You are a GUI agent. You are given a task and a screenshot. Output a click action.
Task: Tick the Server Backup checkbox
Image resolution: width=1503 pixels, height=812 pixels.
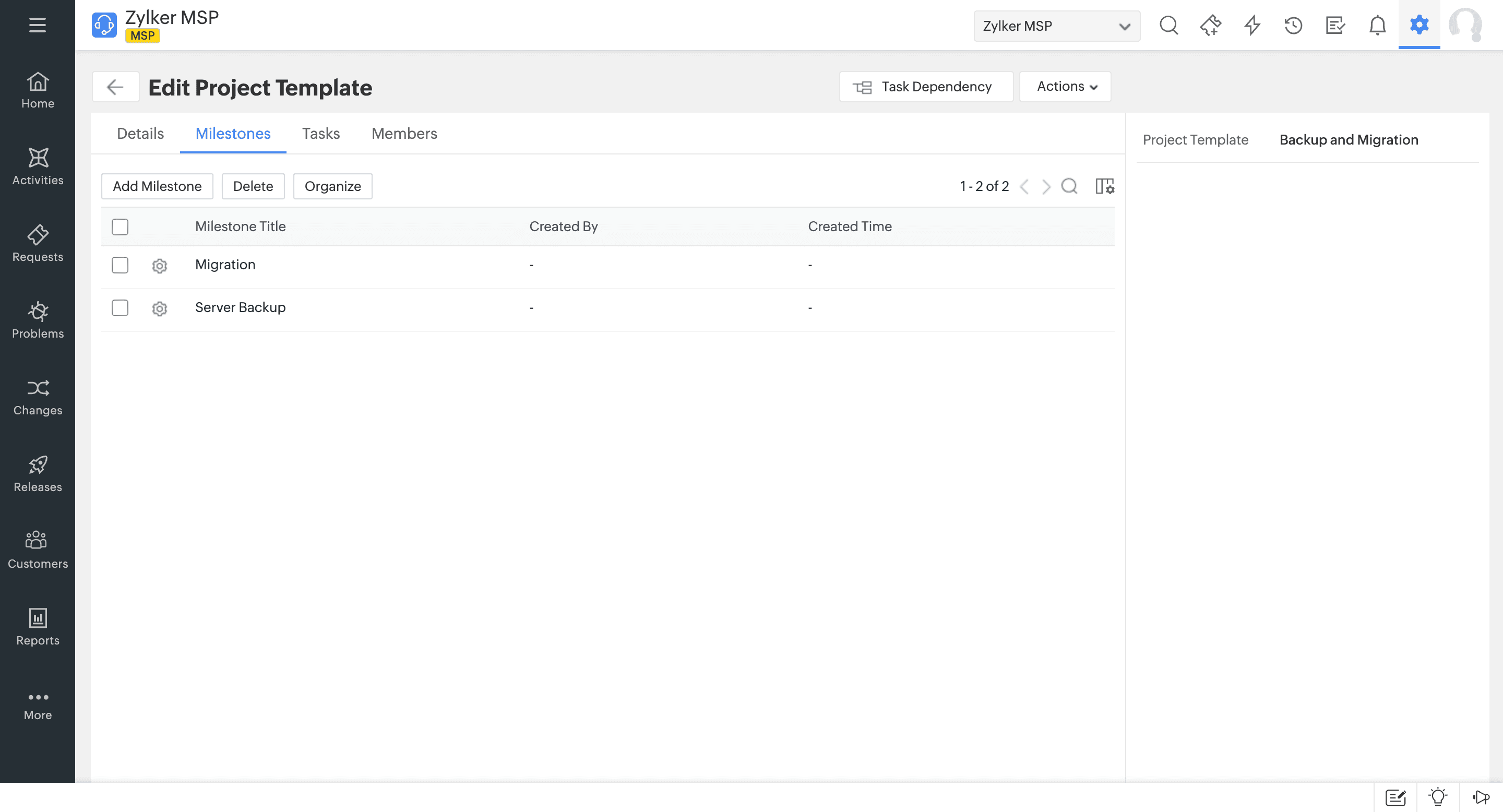click(x=120, y=307)
